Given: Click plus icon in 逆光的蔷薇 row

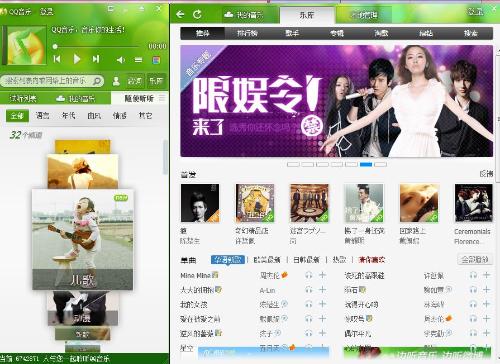Looking at the screenshot, I should click(322, 333).
